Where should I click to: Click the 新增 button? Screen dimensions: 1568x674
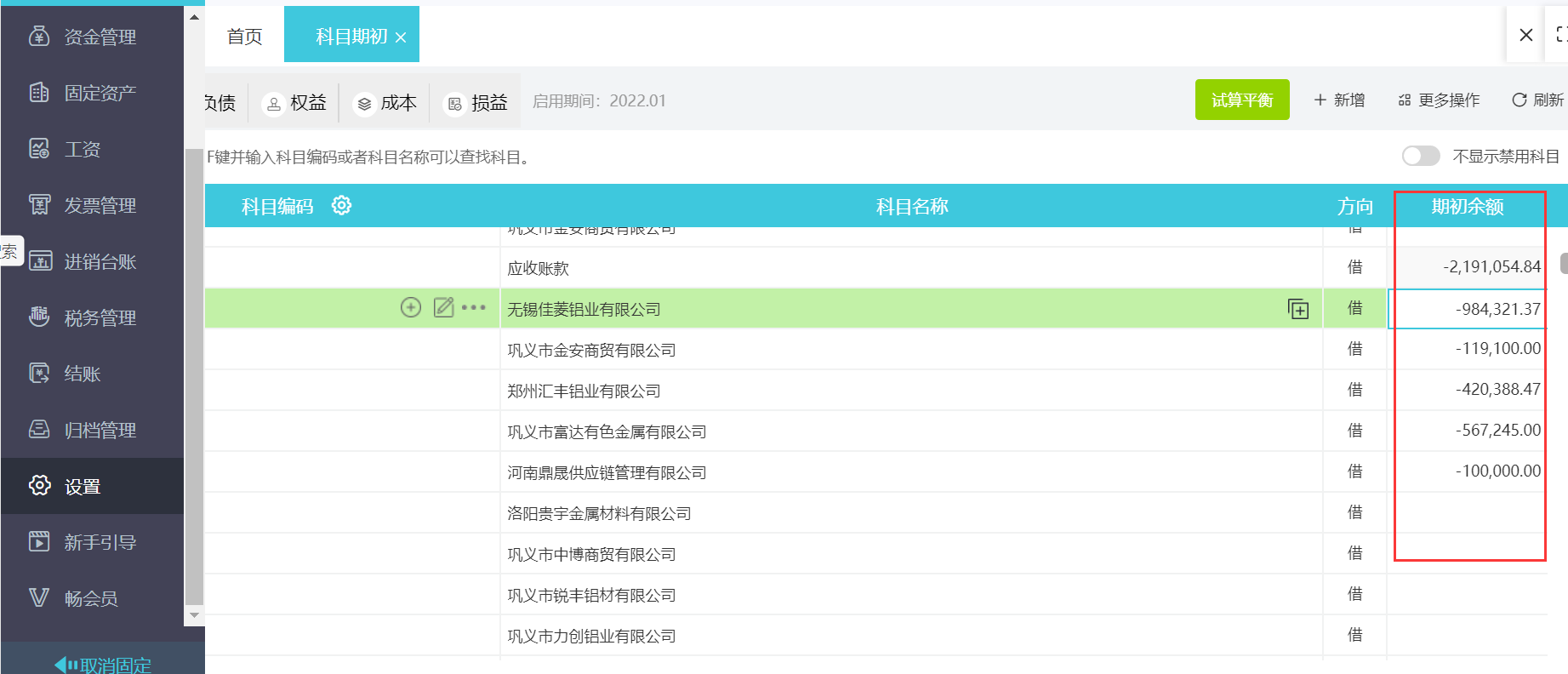click(x=1339, y=100)
